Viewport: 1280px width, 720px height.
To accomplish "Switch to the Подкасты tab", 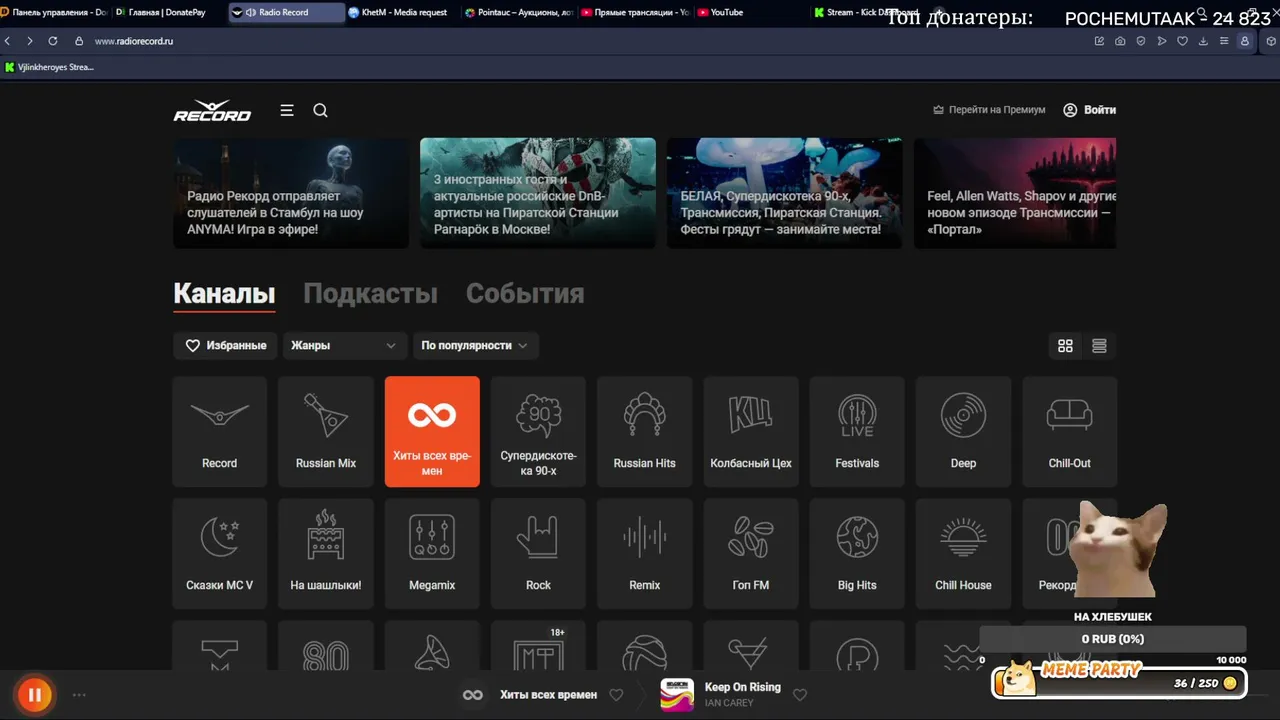I will pyautogui.click(x=370, y=293).
